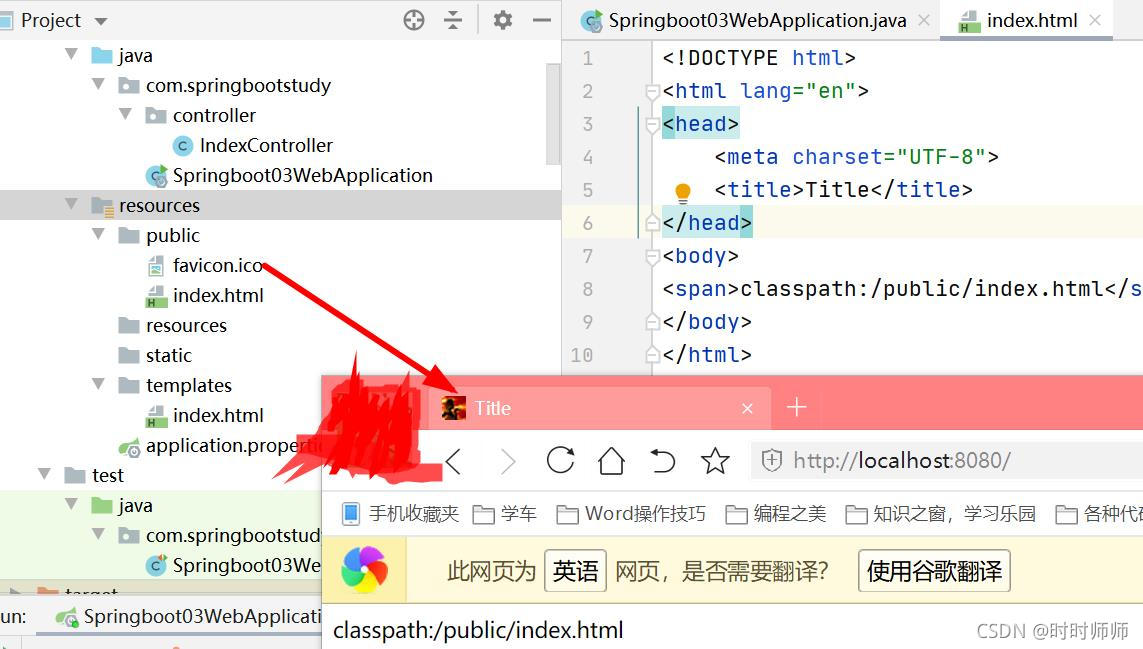Screen dimensions: 1143x649
Task: Click the browser tab favicon
Action: click(x=453, y=408)
